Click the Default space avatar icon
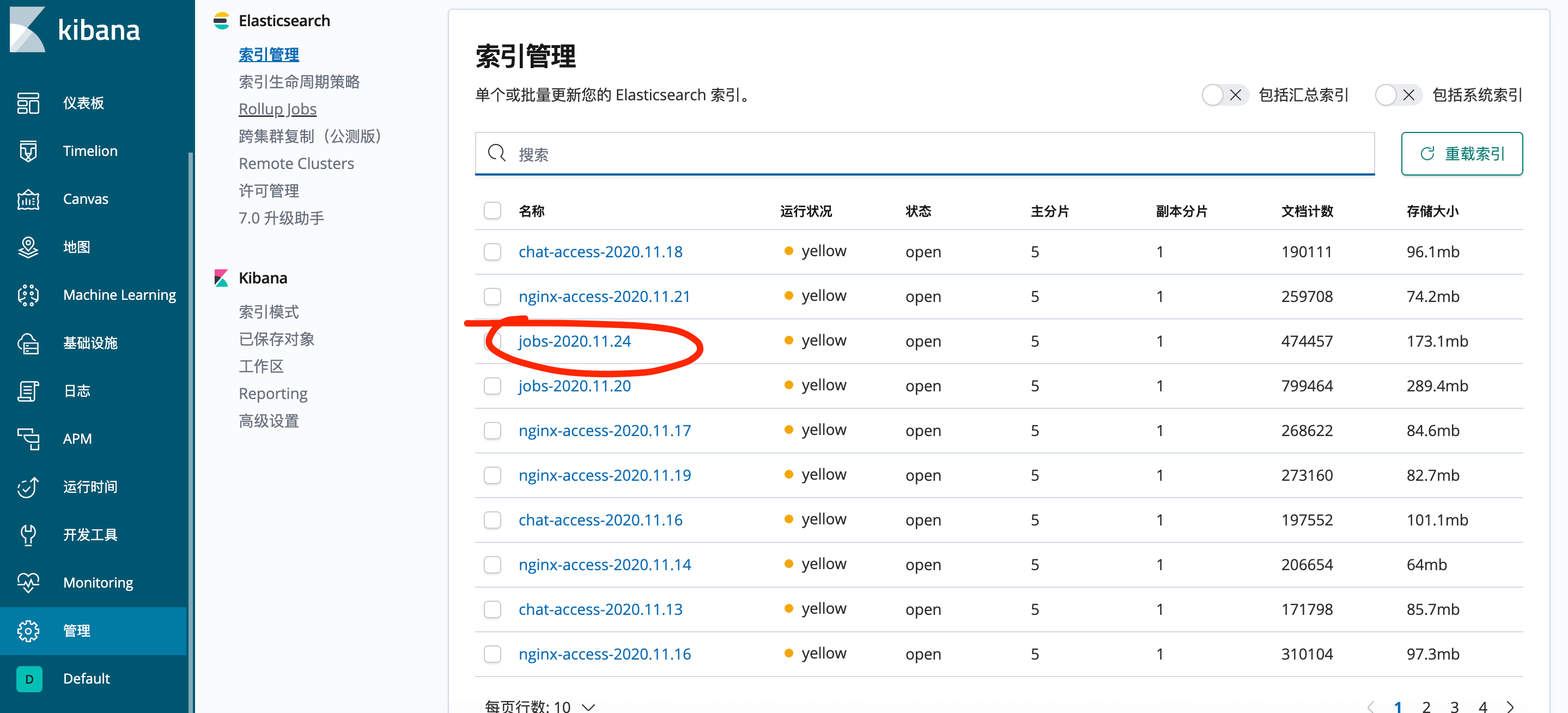The width and height of the screenshot is (1568, 713). 29,678
